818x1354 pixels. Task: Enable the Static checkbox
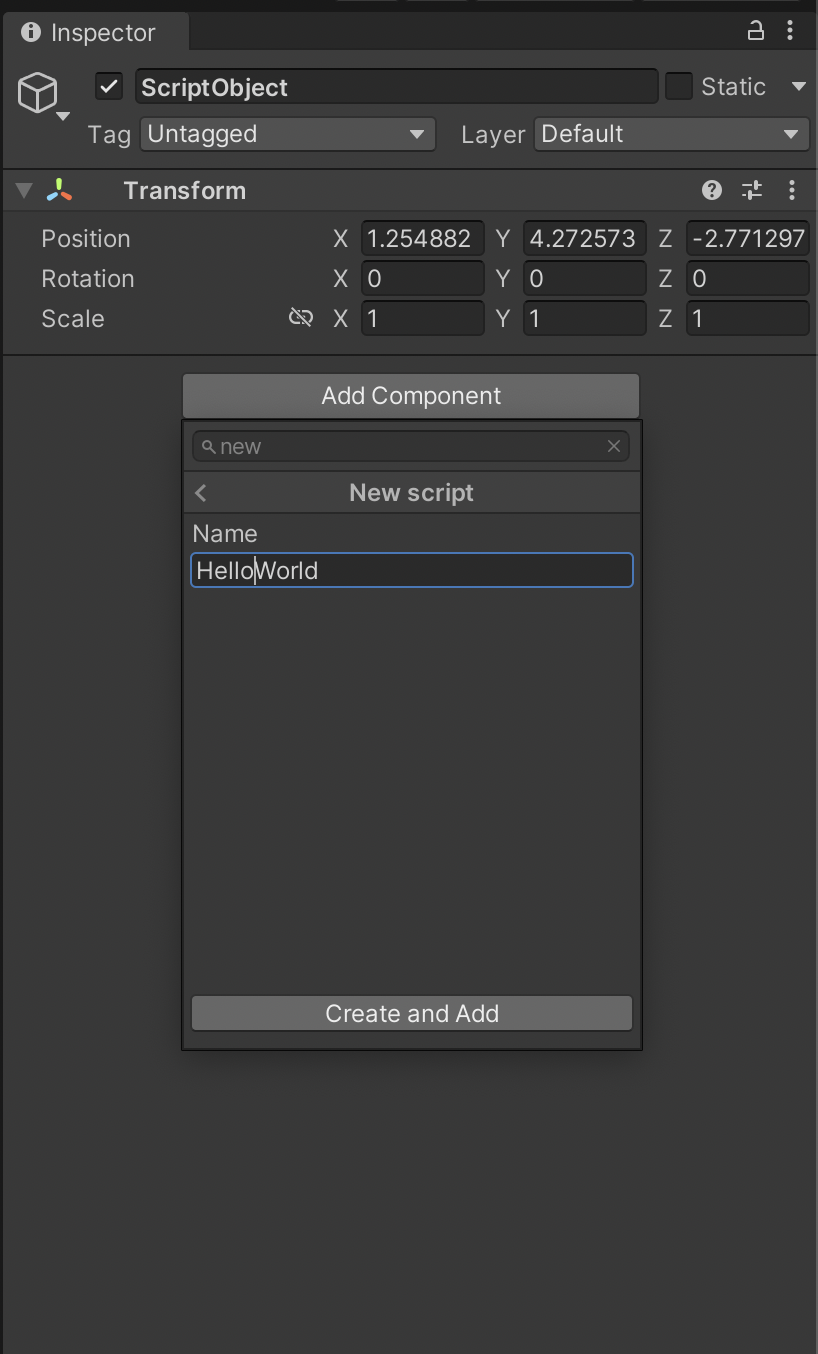679,87
